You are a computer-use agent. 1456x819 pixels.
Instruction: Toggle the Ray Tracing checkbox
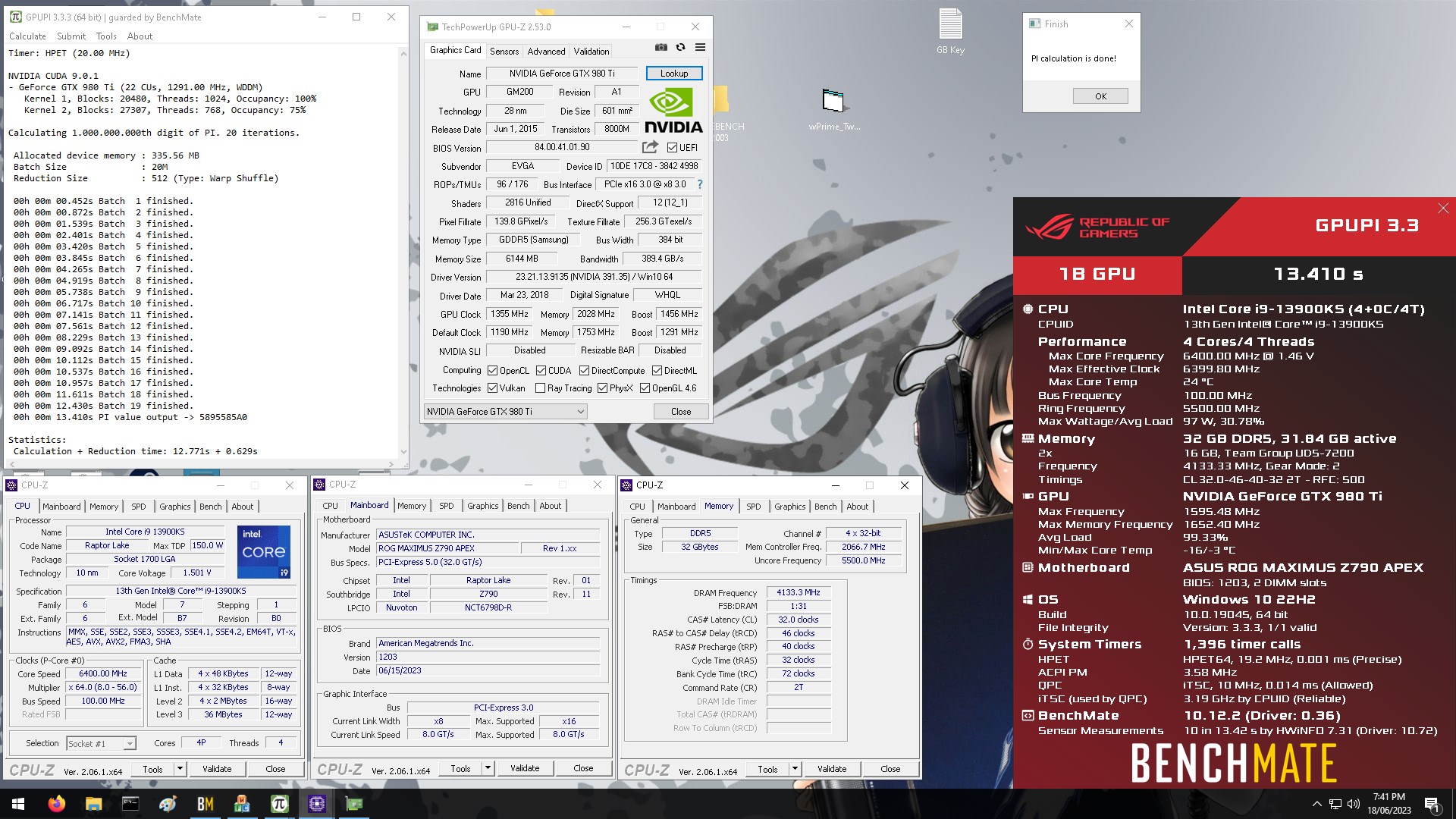(x=540, y=388)
